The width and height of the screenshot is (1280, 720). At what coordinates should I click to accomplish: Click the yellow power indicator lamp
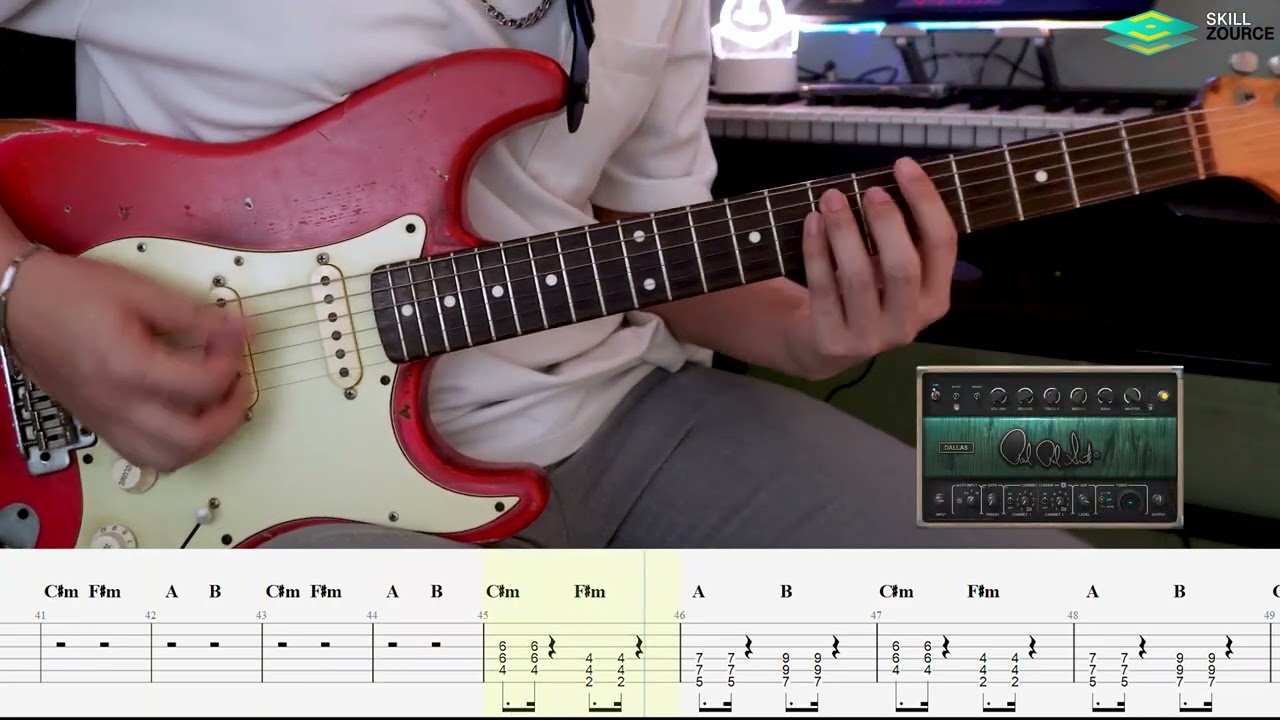pyautogui.click(x=1162, y=396)
